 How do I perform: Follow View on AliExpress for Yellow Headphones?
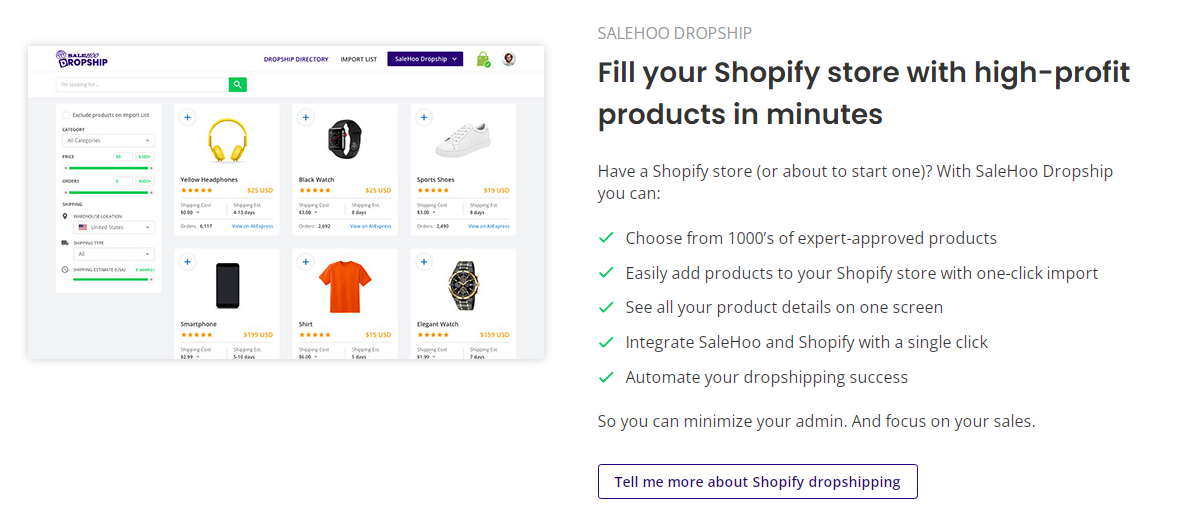coord(251,226)
